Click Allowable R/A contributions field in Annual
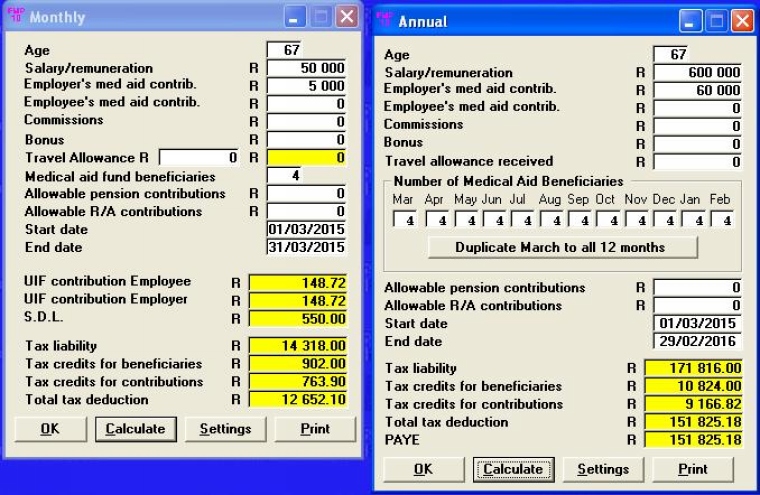The width and height of the screenshot is (760, 495). pyautogui.click(x=697, y=305)
